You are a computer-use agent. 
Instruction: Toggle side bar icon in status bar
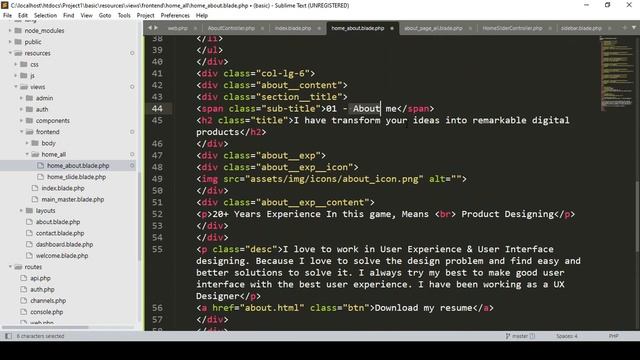(x=8, y=336)
